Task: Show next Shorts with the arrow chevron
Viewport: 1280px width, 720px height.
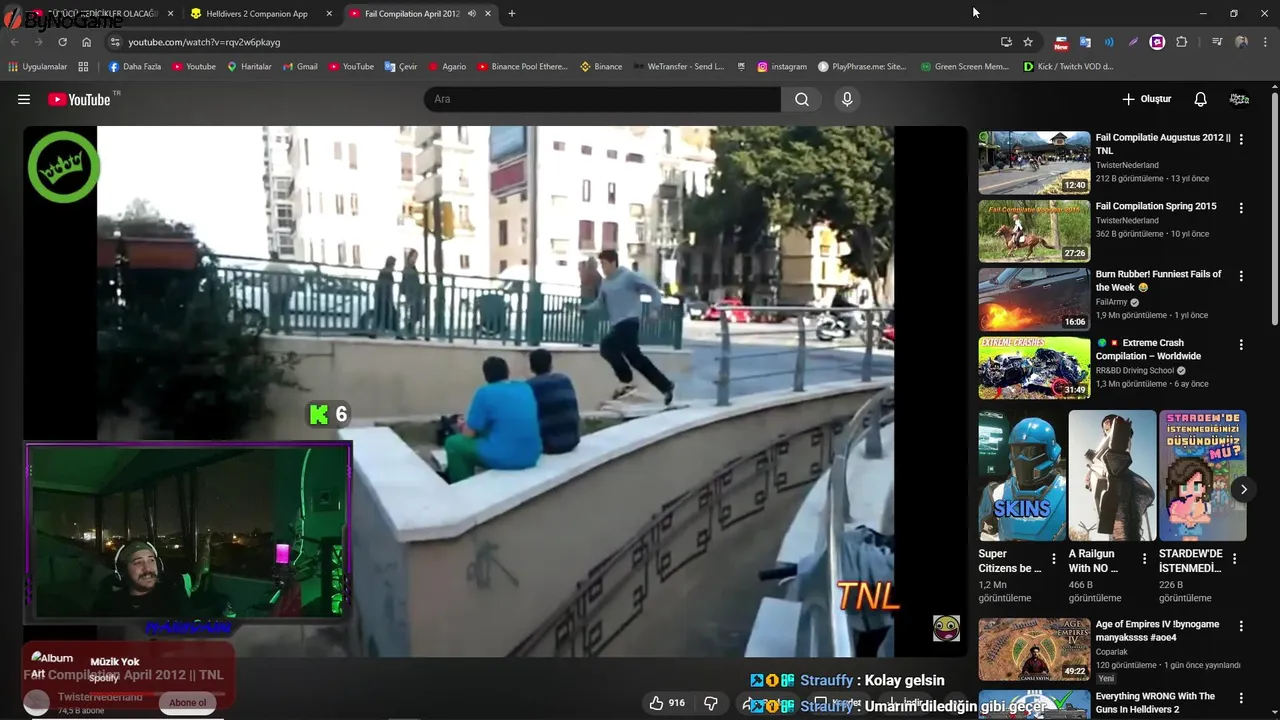Action: 1243,489
